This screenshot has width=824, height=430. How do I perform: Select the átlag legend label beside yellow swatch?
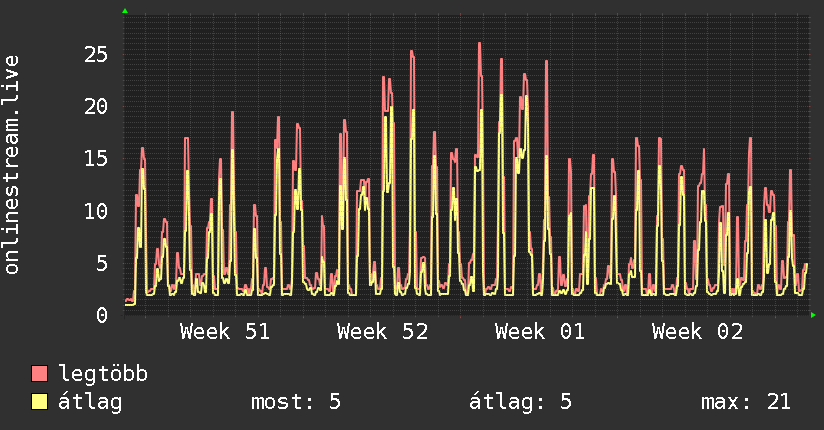pos(90,402)
